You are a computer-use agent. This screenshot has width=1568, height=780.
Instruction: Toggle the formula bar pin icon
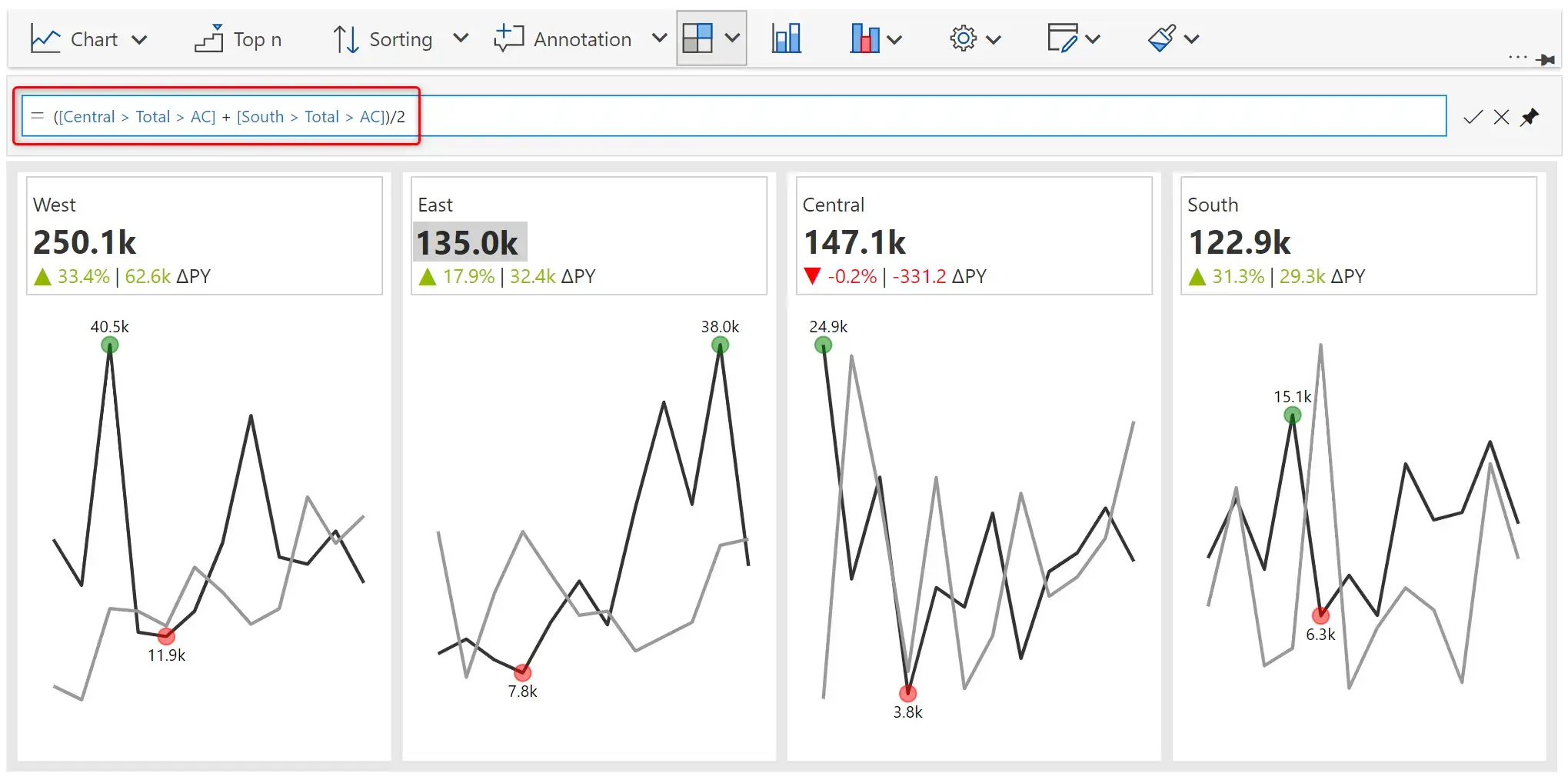pyautogui.click(x=1530, y=117)
